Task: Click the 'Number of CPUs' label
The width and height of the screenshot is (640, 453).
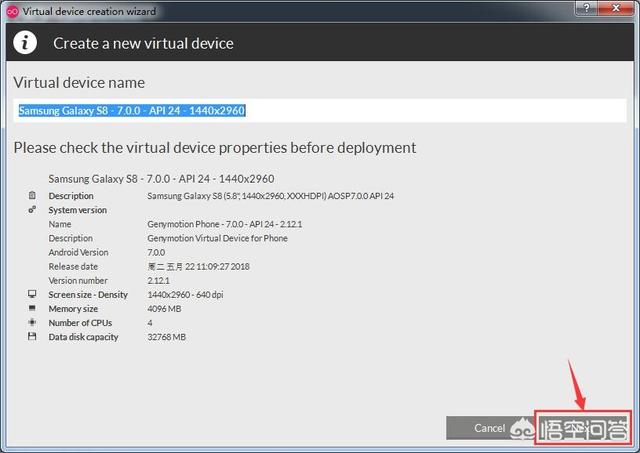Action: pos(80,323)
